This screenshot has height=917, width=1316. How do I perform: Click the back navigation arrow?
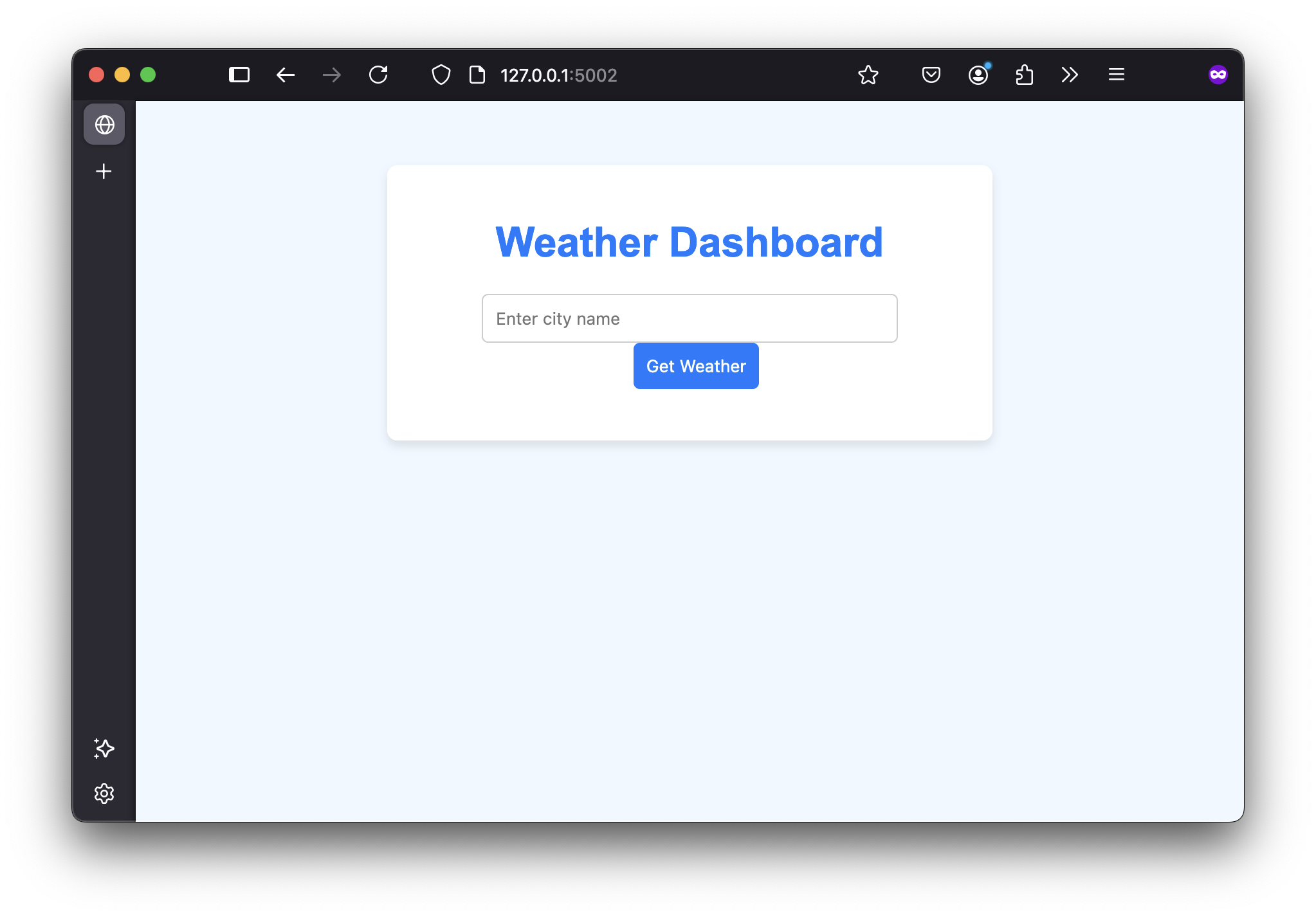286,75
